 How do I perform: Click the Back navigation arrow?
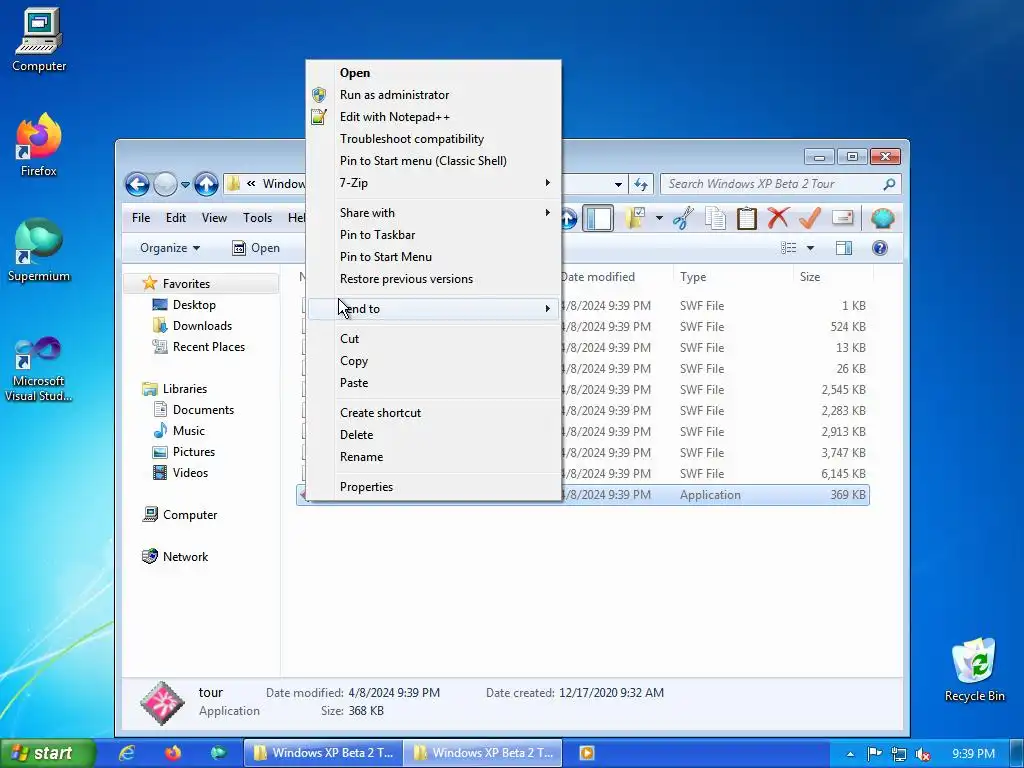click(x=137, y=184)
